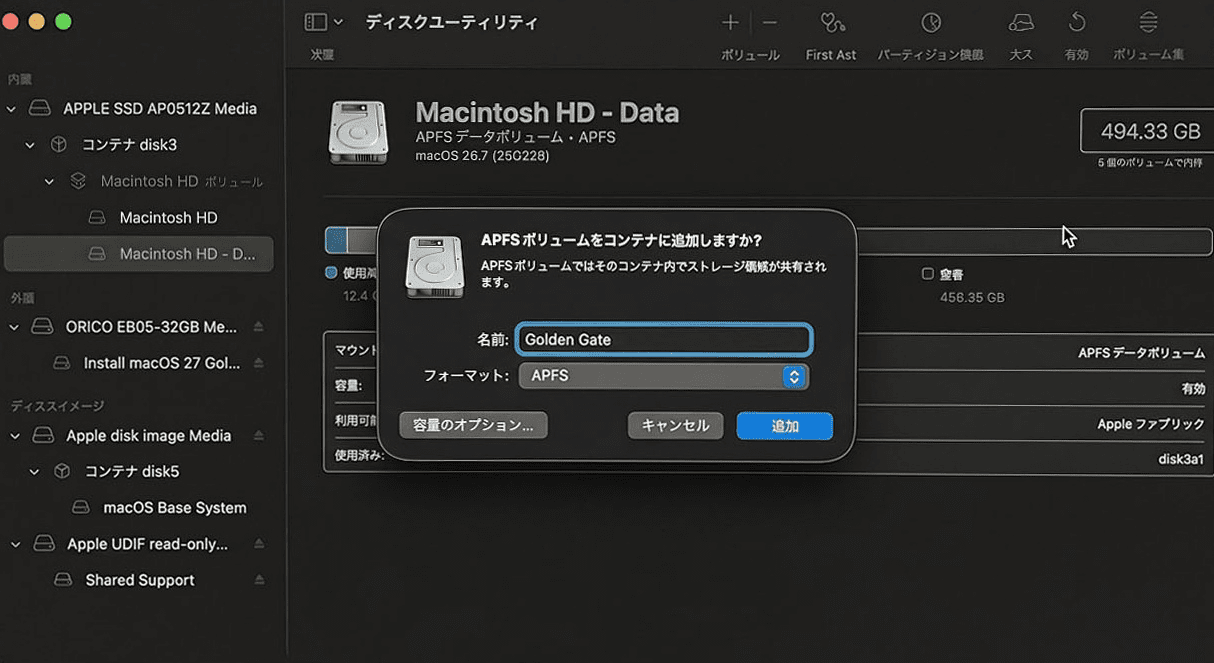Select the Macintosh HD - D... sidebar row
This screenshot has height=663, width=1214.
coord(138,254)
